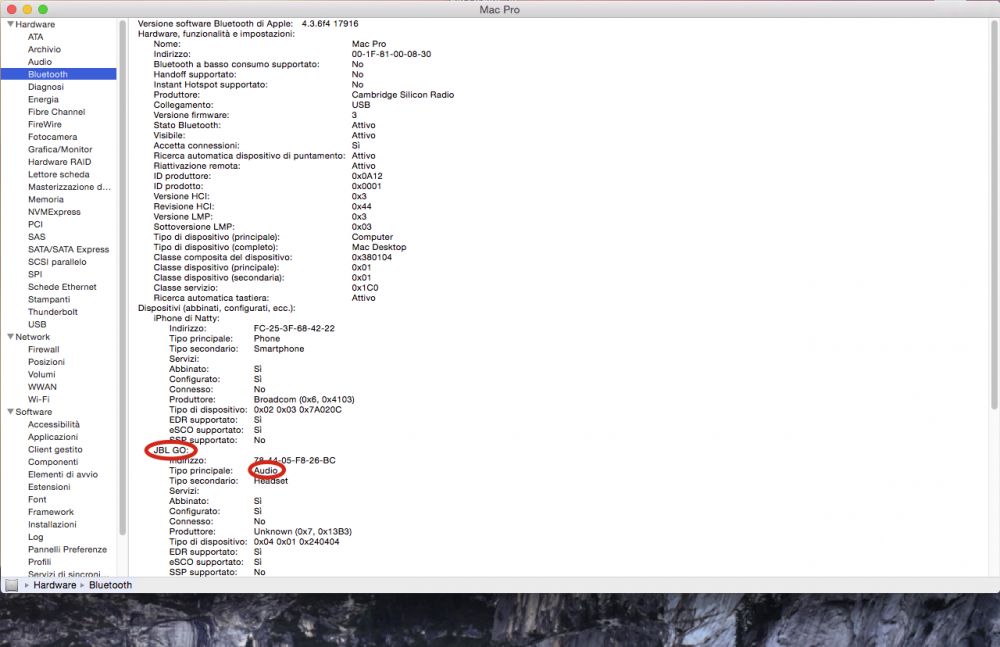Select SPI in the sidebar
The width and height of the screenshot is (1000, 647).
coord(34,274)
